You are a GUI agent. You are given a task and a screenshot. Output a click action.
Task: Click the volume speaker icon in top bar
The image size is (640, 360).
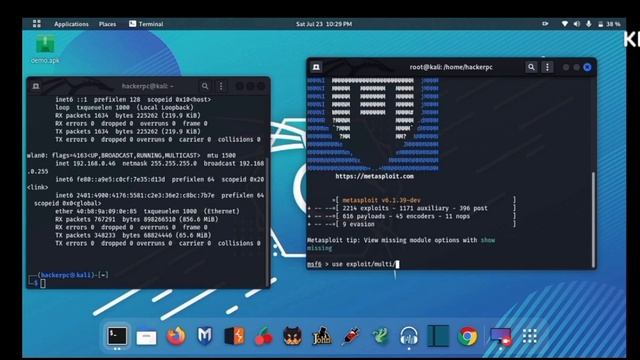[576, 24]
